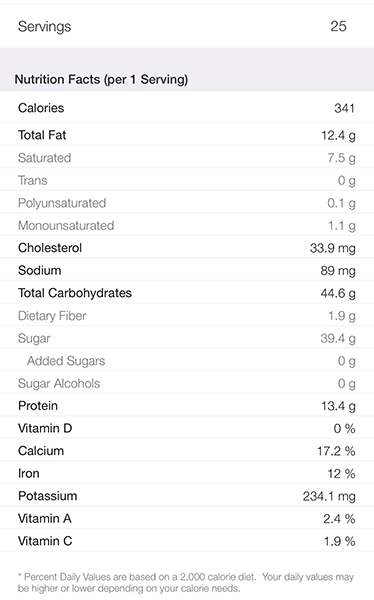The image size is (374, 600).
Task: Select the Vitamin A row
Action: [x=187, y=518]
